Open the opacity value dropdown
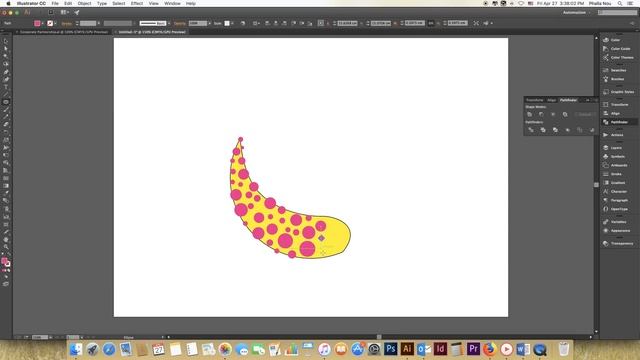640x360 pixels. click(x=210, y=23)
